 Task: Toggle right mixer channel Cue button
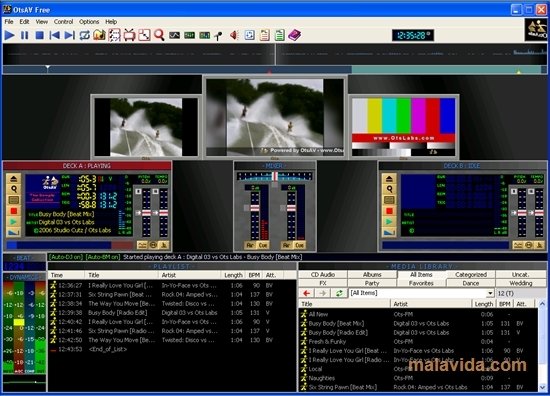[x=299, y=245]
